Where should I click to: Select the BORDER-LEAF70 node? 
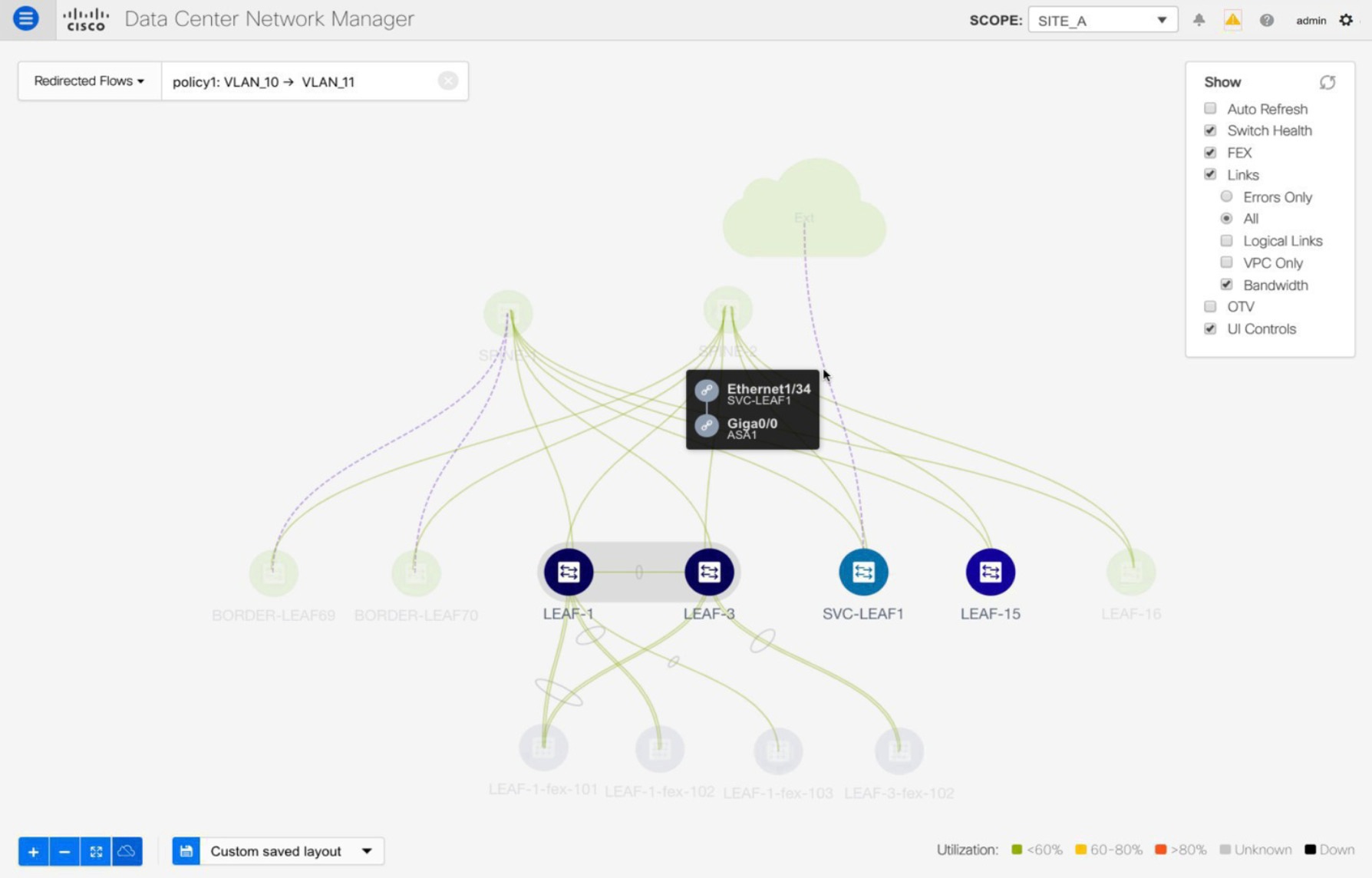tap(416, 573)
